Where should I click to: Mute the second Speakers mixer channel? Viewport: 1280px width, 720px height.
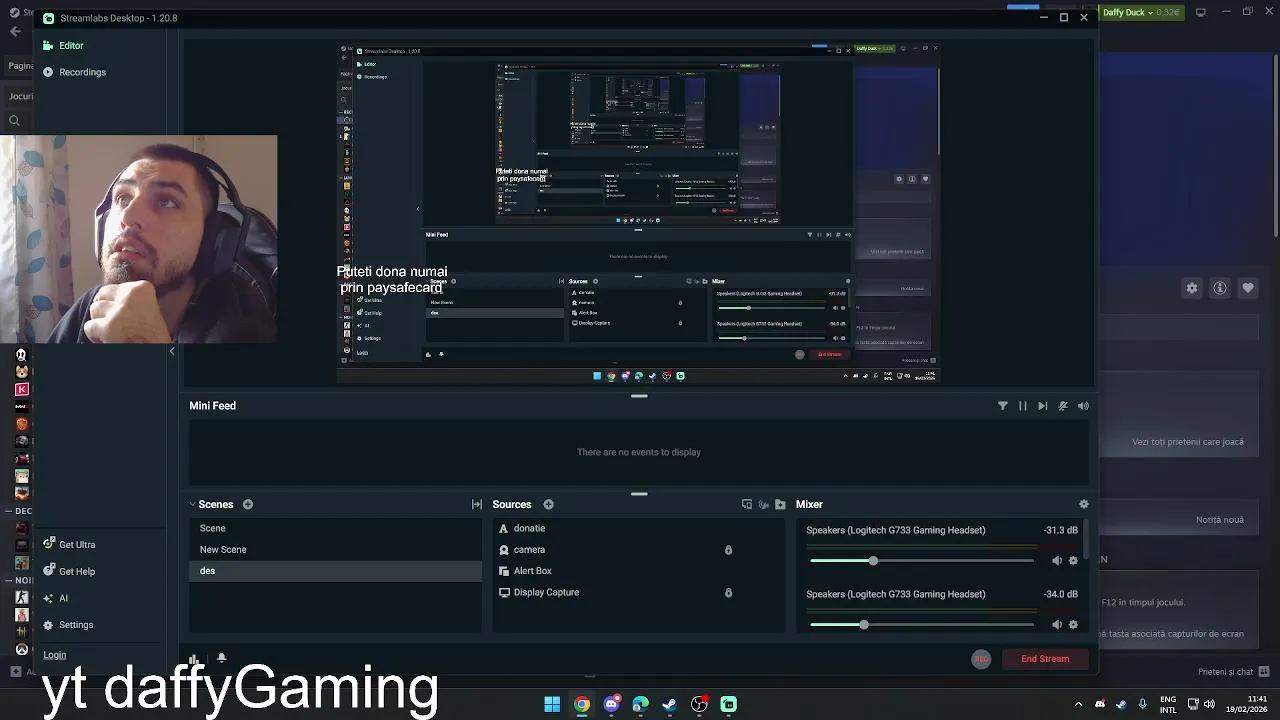1056,624
